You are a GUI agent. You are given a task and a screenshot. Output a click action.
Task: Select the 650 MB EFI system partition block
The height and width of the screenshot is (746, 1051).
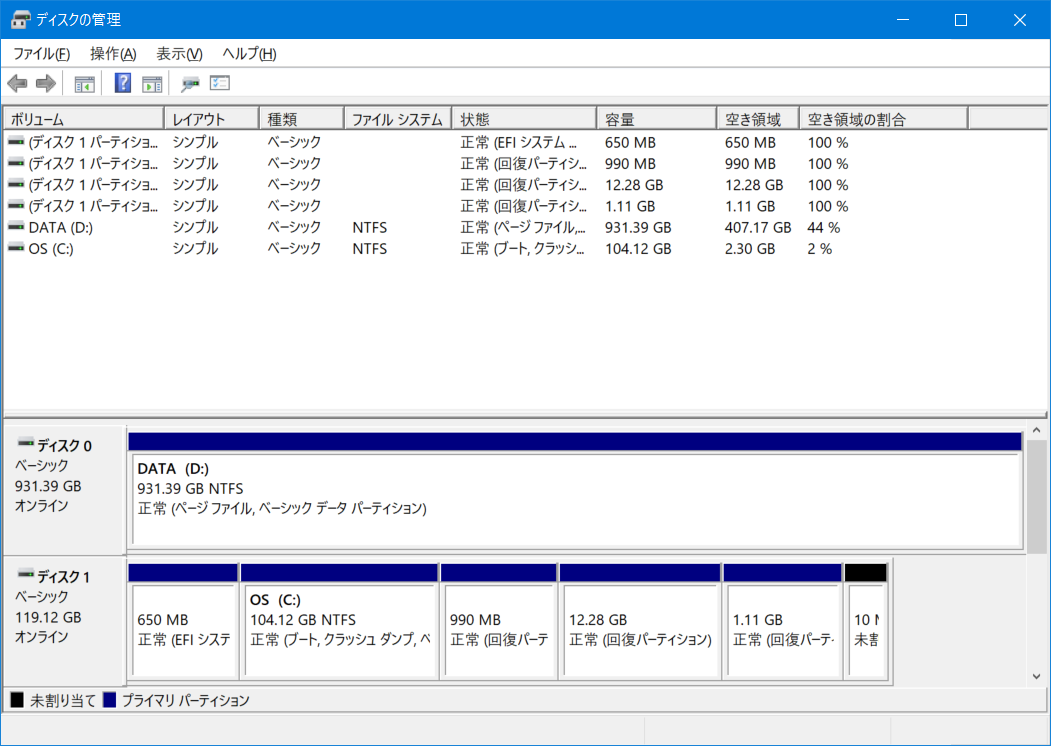[184, 620]
